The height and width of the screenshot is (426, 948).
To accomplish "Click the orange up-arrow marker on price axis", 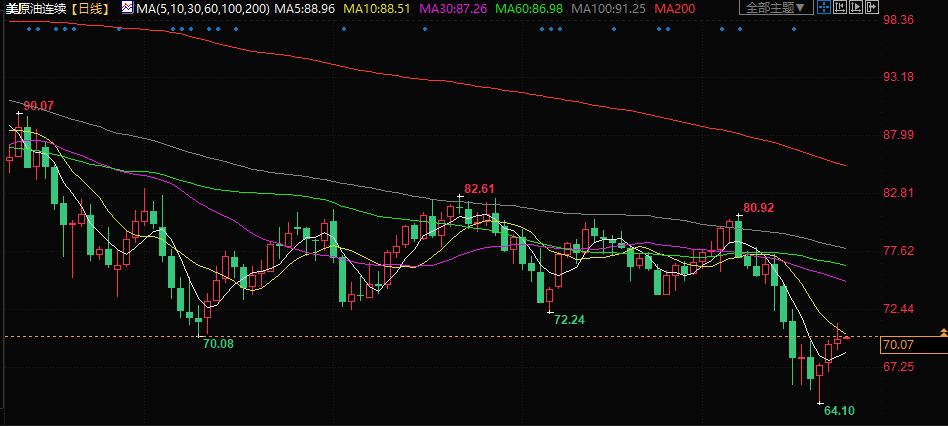I will [x=942, y=331].
